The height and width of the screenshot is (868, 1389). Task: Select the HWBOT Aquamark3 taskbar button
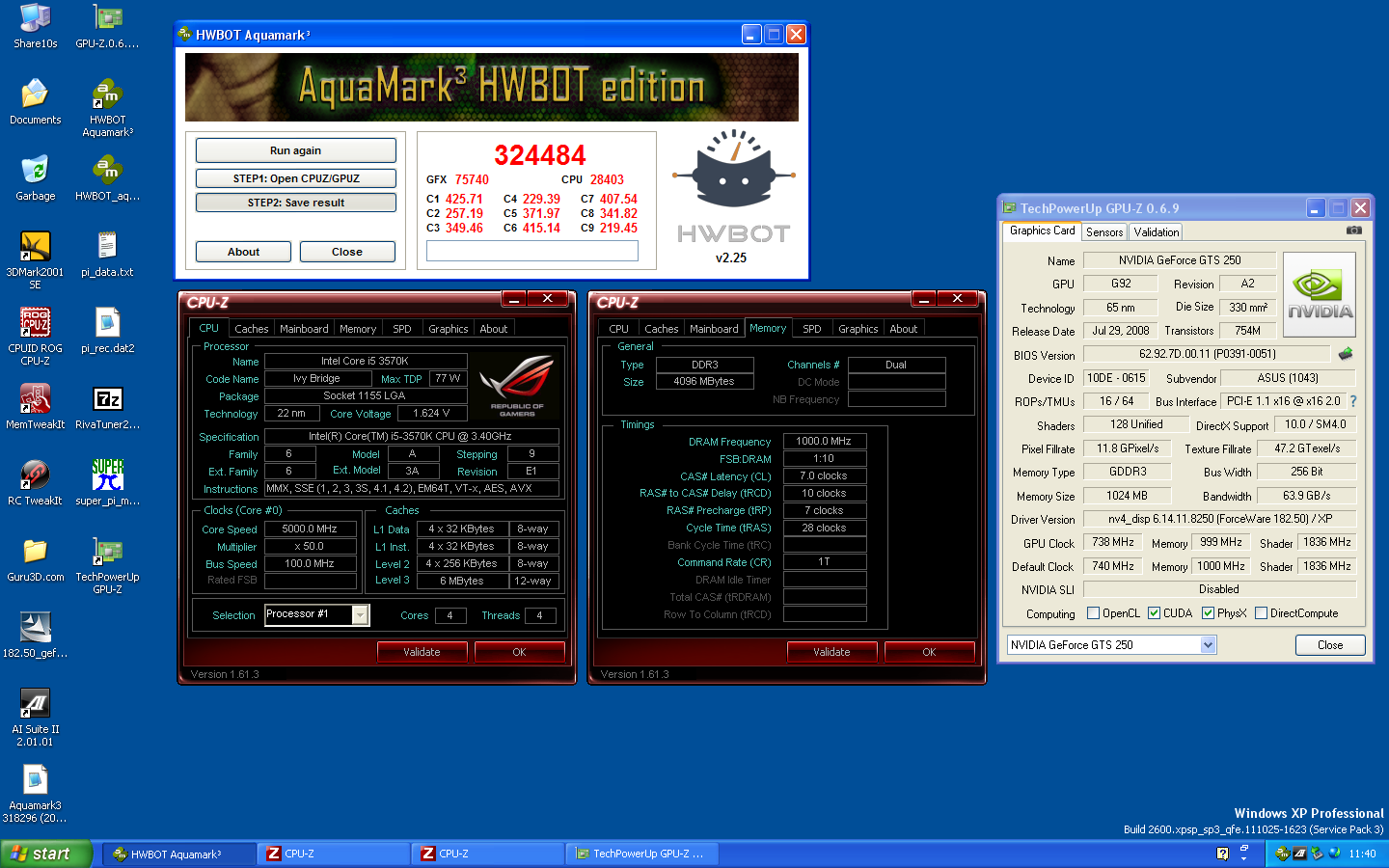tap(179, 854)
